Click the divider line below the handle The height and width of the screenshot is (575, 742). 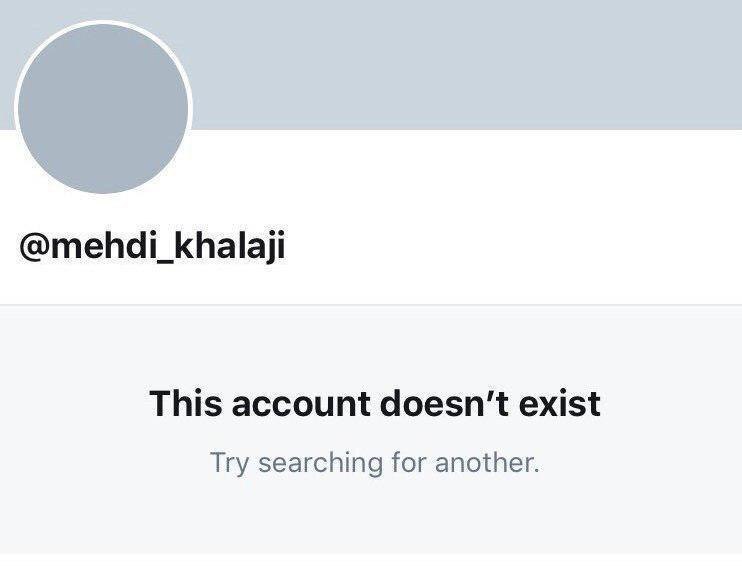tap(371, 305)
